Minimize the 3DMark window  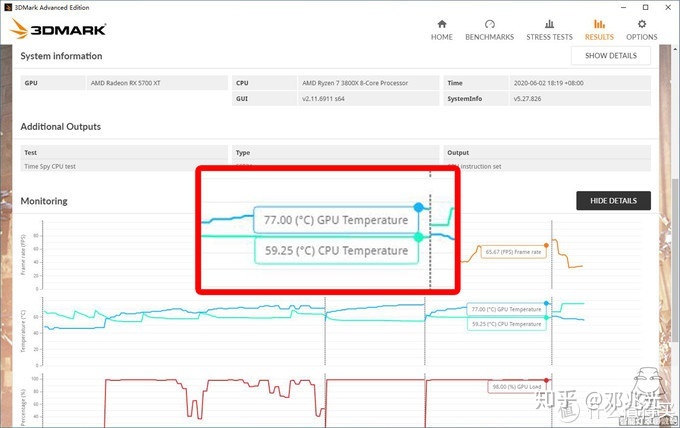623,7
